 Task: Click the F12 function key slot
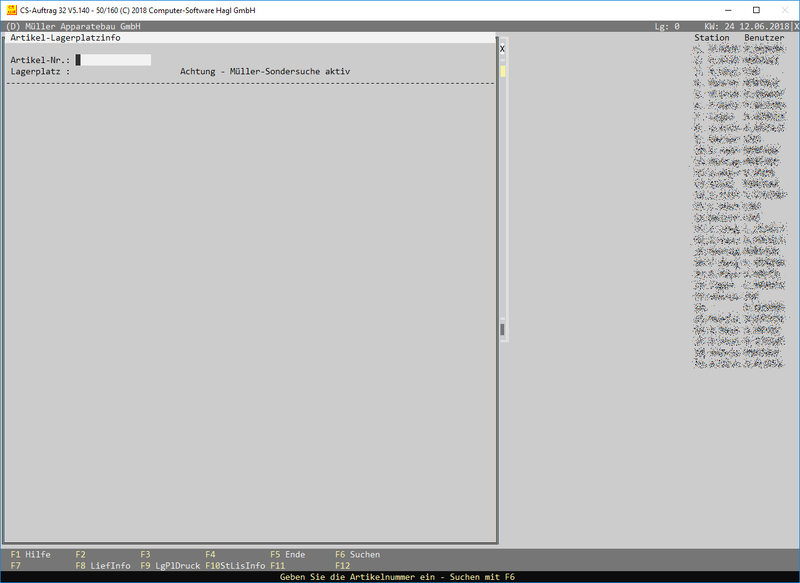(343, 566)
